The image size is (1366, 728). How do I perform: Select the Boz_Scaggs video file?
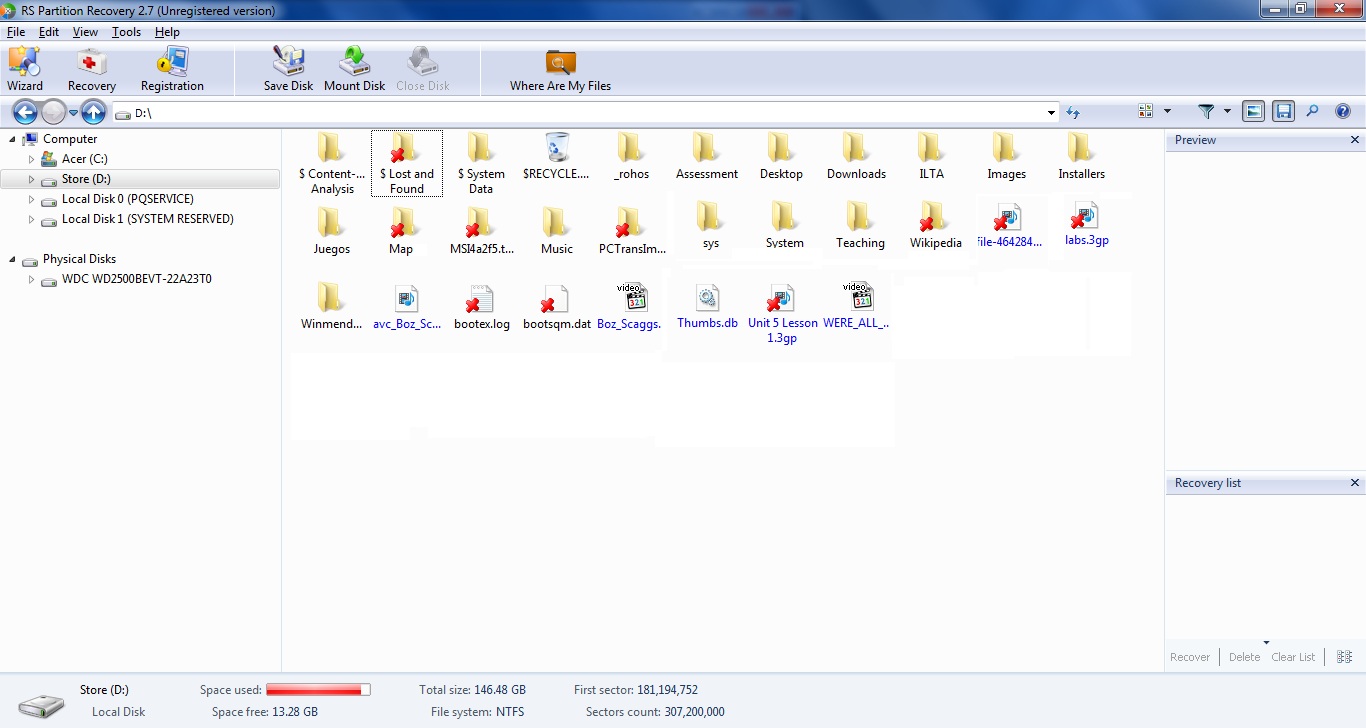tap(630, 306)
